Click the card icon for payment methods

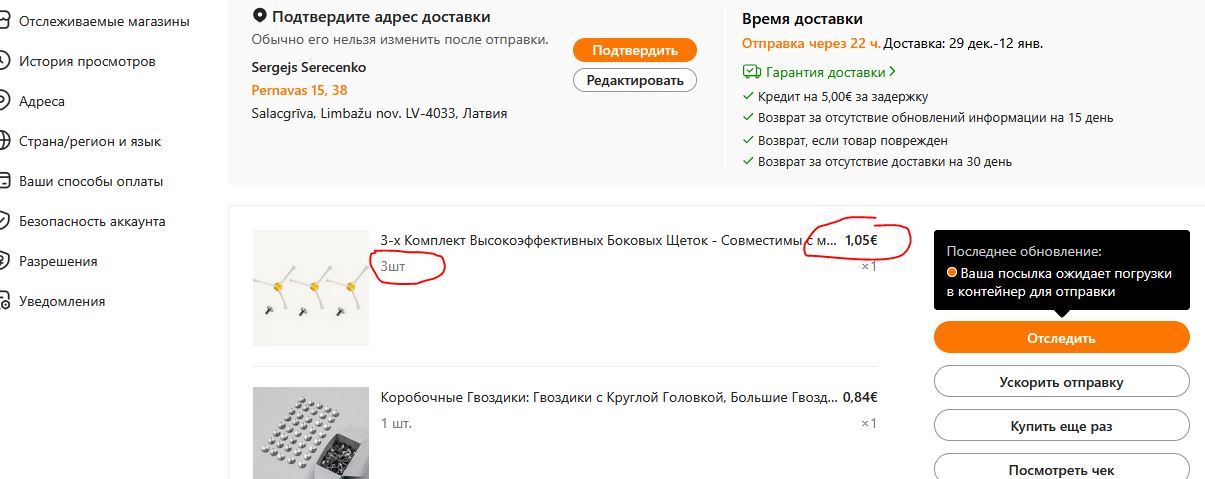coord(3,181)
